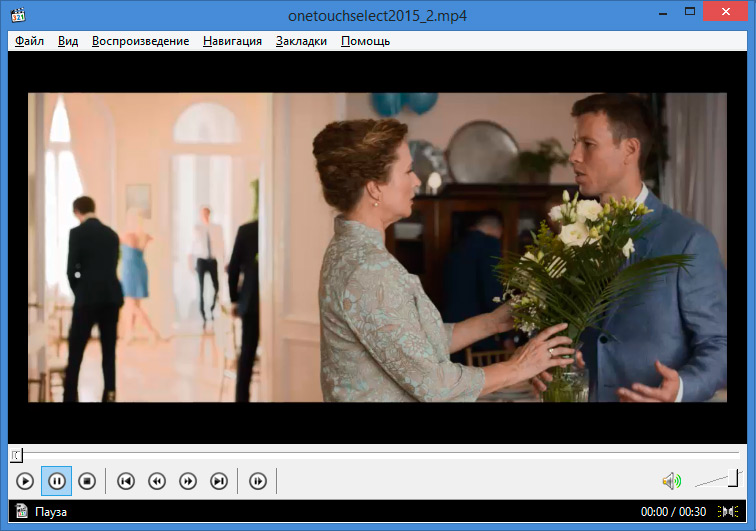Minimize the player window
Viewport: 756px width, 531px height.
pyautogui.click(x=663, y=13)
